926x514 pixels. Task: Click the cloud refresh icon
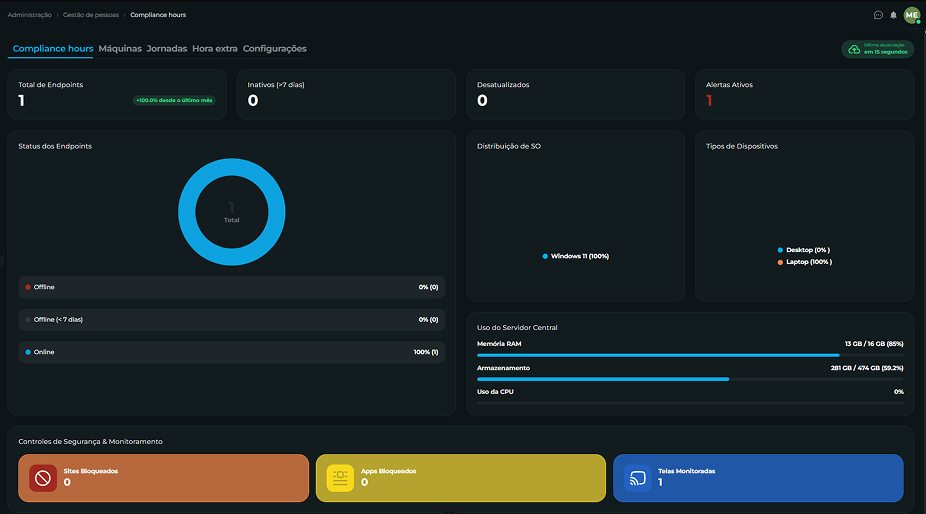pyautogui.click(x=854, y=49)
